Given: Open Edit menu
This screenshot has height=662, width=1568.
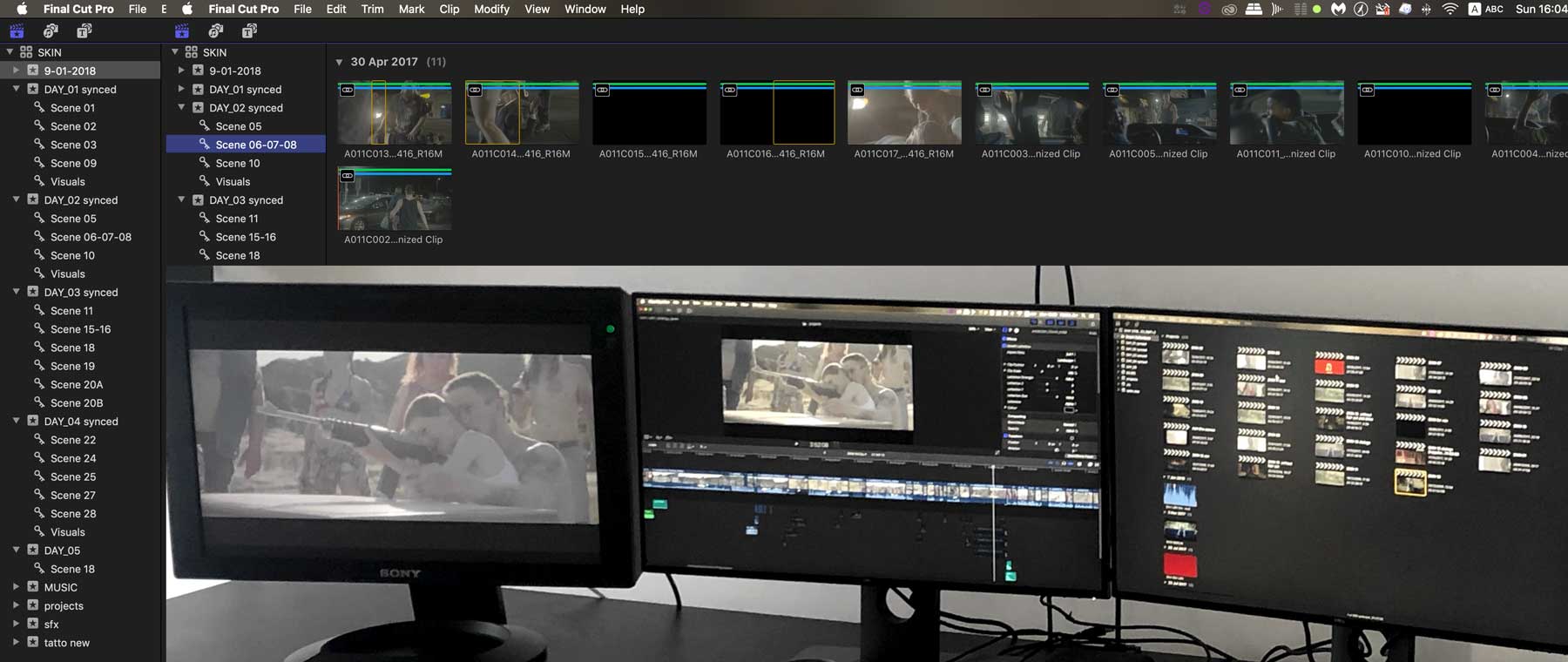Looking at the screenshot, I should coord(336,9).
